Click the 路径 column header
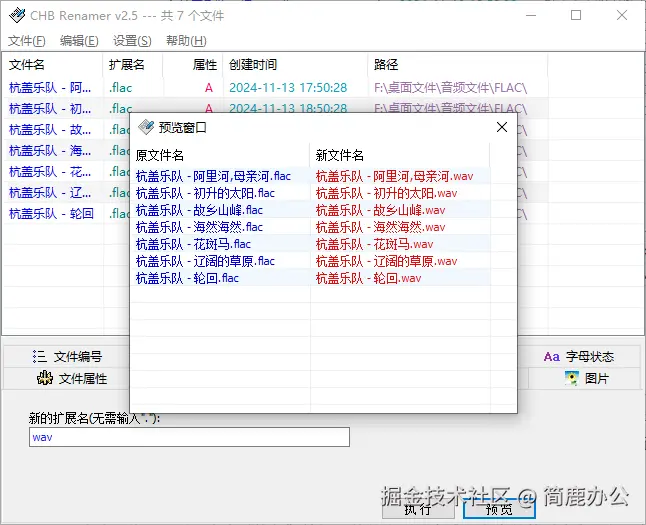 (457, 65)
